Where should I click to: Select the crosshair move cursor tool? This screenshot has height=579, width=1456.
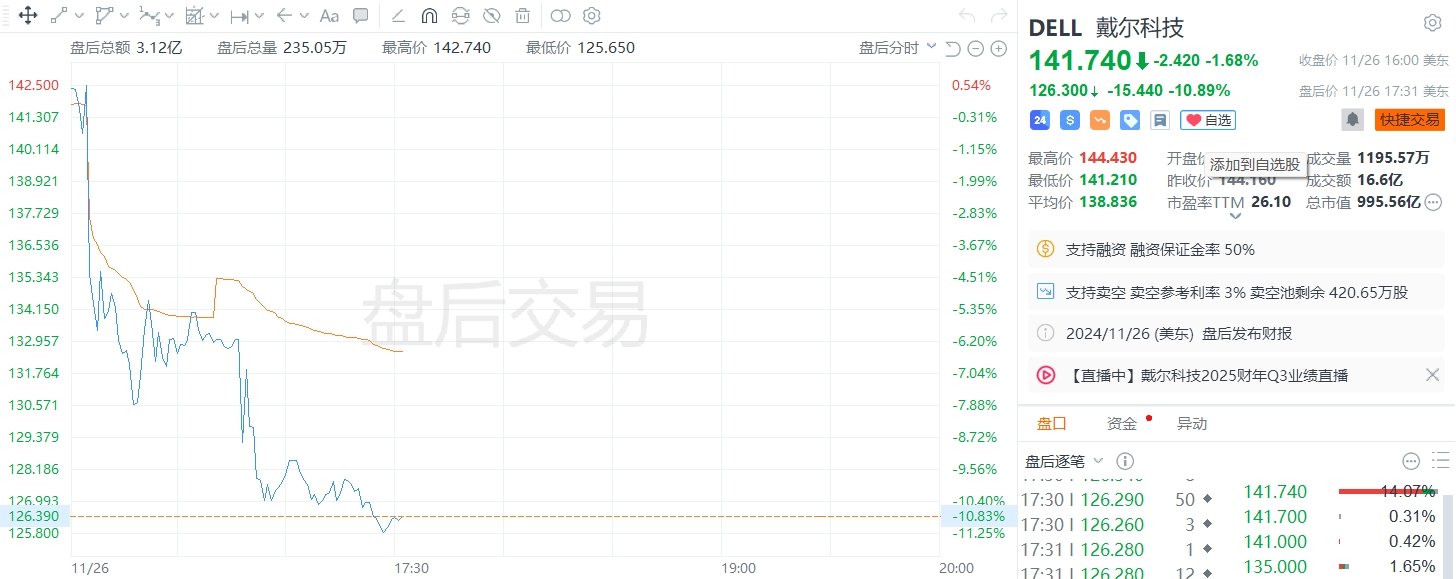tap(28, 16)
